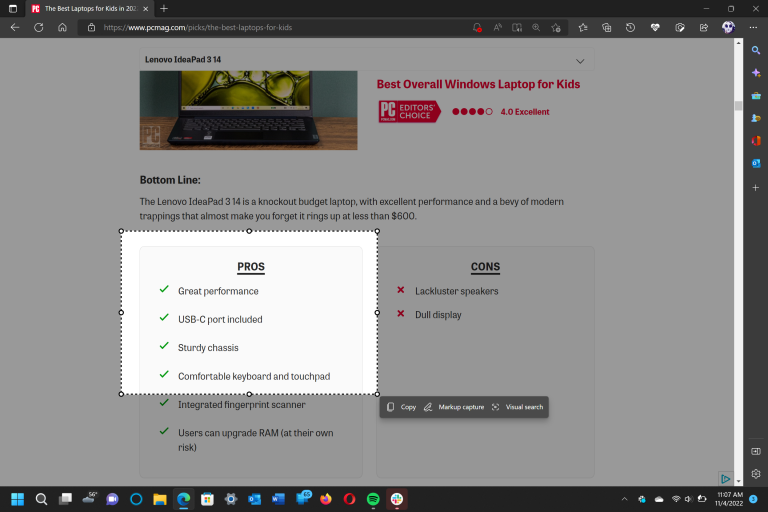This screenshot has height=512, width=768.
Task: Open the Favorites list
Action: 583,27
